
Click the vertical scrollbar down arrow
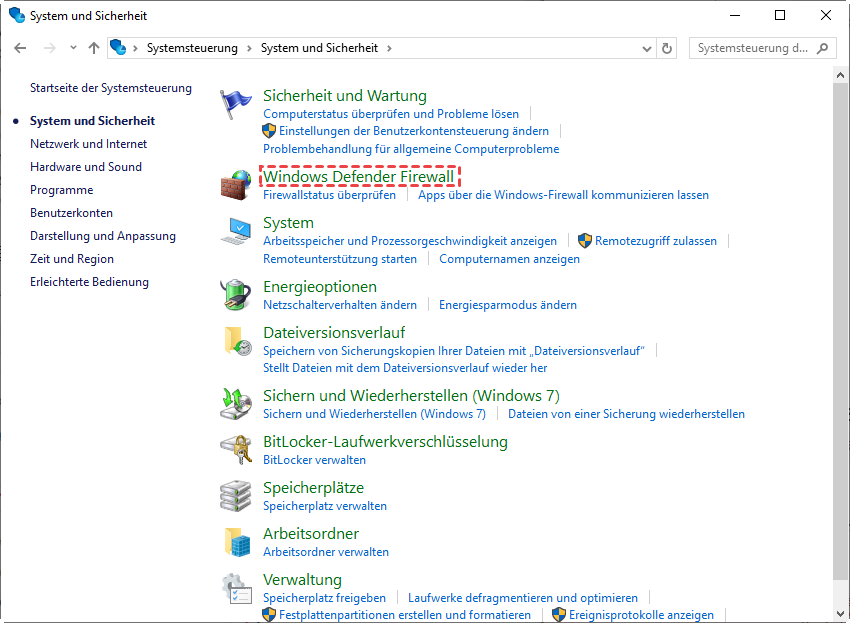(x=841, y=615)
